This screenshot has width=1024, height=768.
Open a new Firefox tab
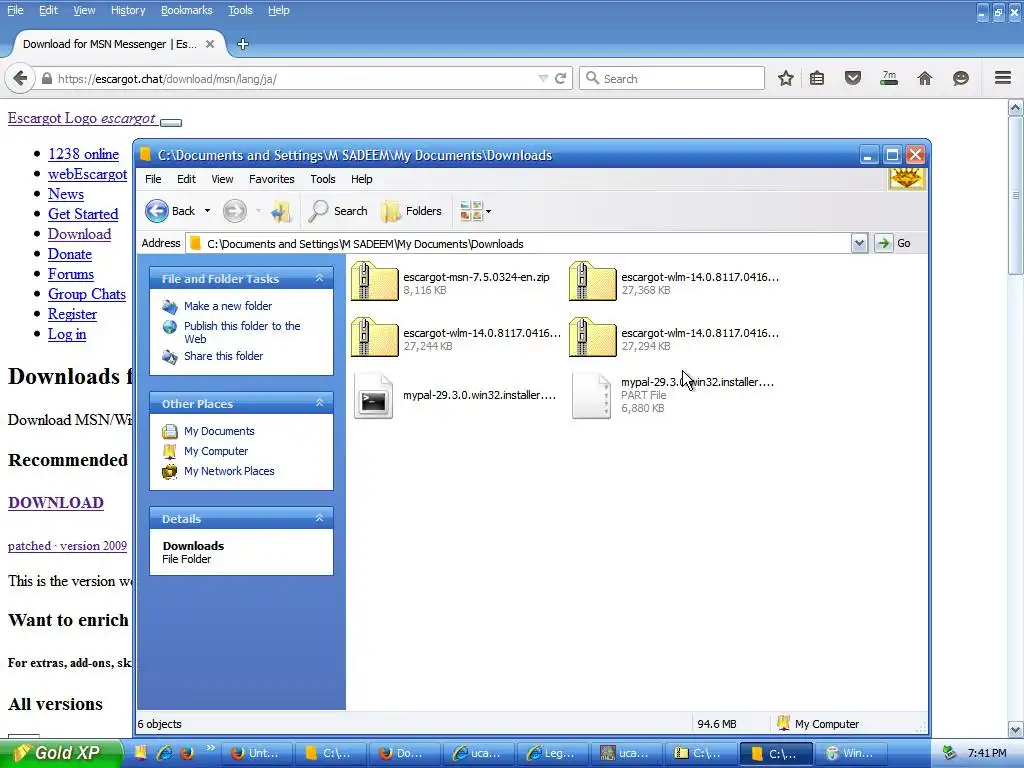pyautogui.click(x=242, y=44)
